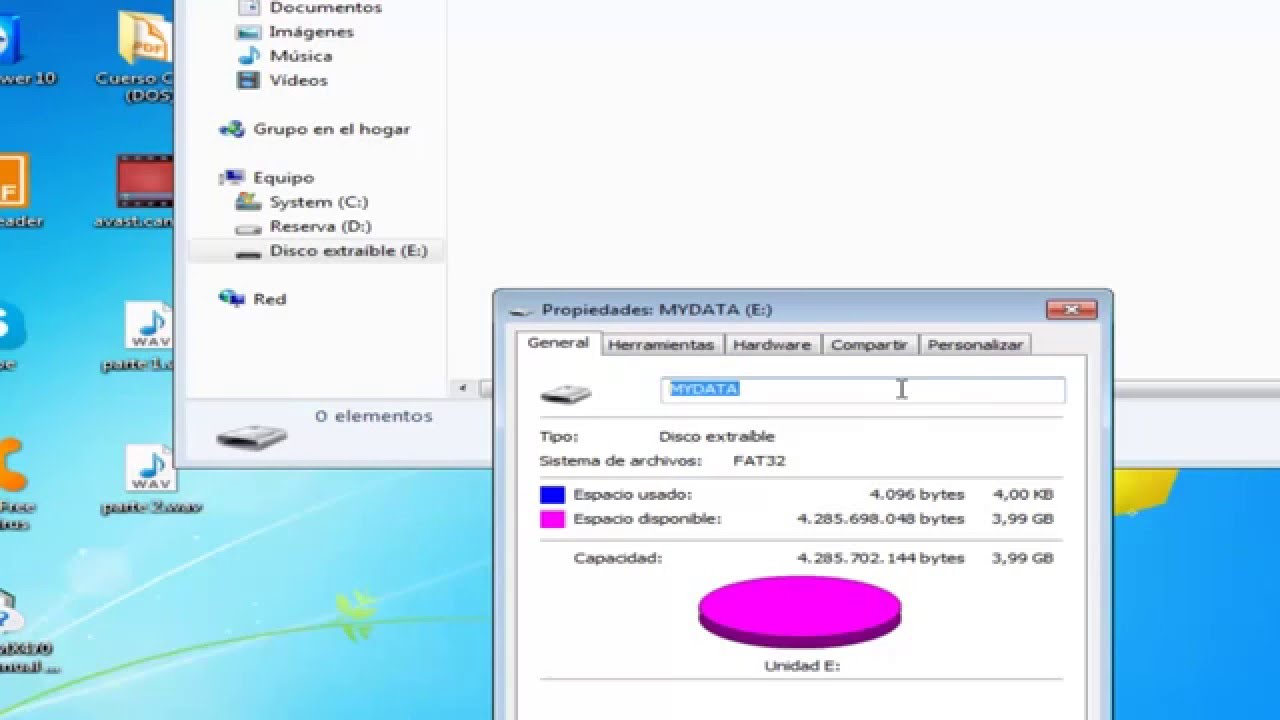The image size is (1280, 720).
Task: Click the MYDATA volume label field
Action: coord(863,390)
